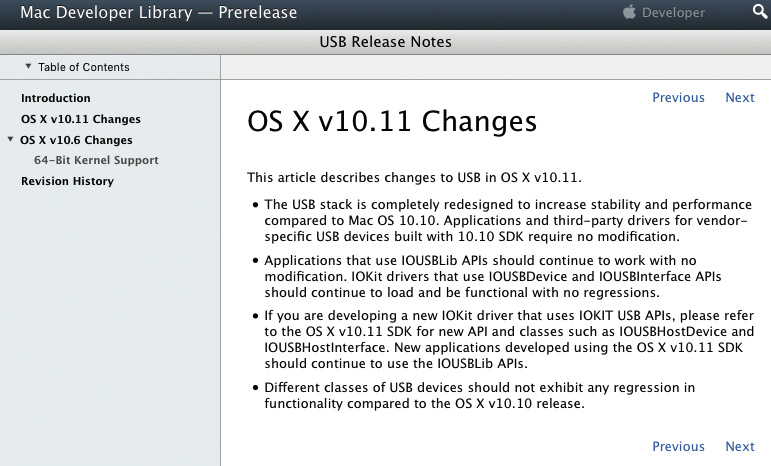The width and height of the screenshot is (771, 466).
Task: Open the Introduction section
Action: click(x=56, y=98)
